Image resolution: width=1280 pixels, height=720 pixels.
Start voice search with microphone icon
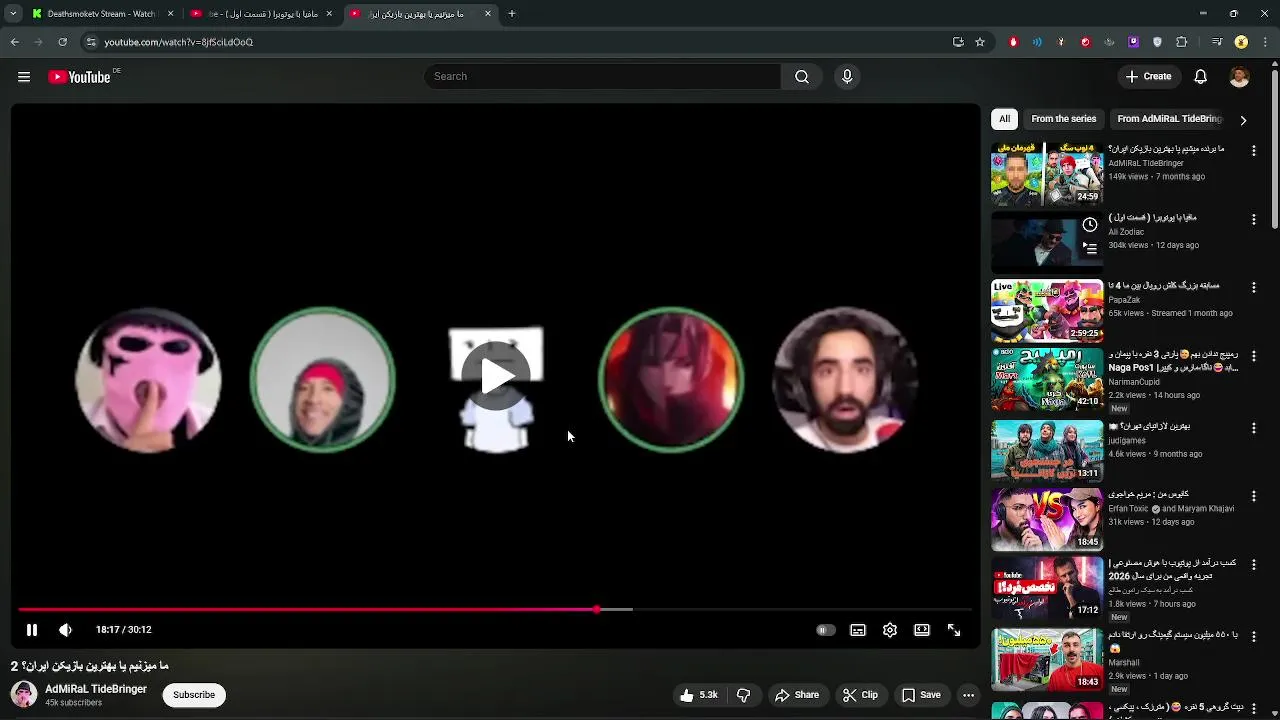(847, 77)
